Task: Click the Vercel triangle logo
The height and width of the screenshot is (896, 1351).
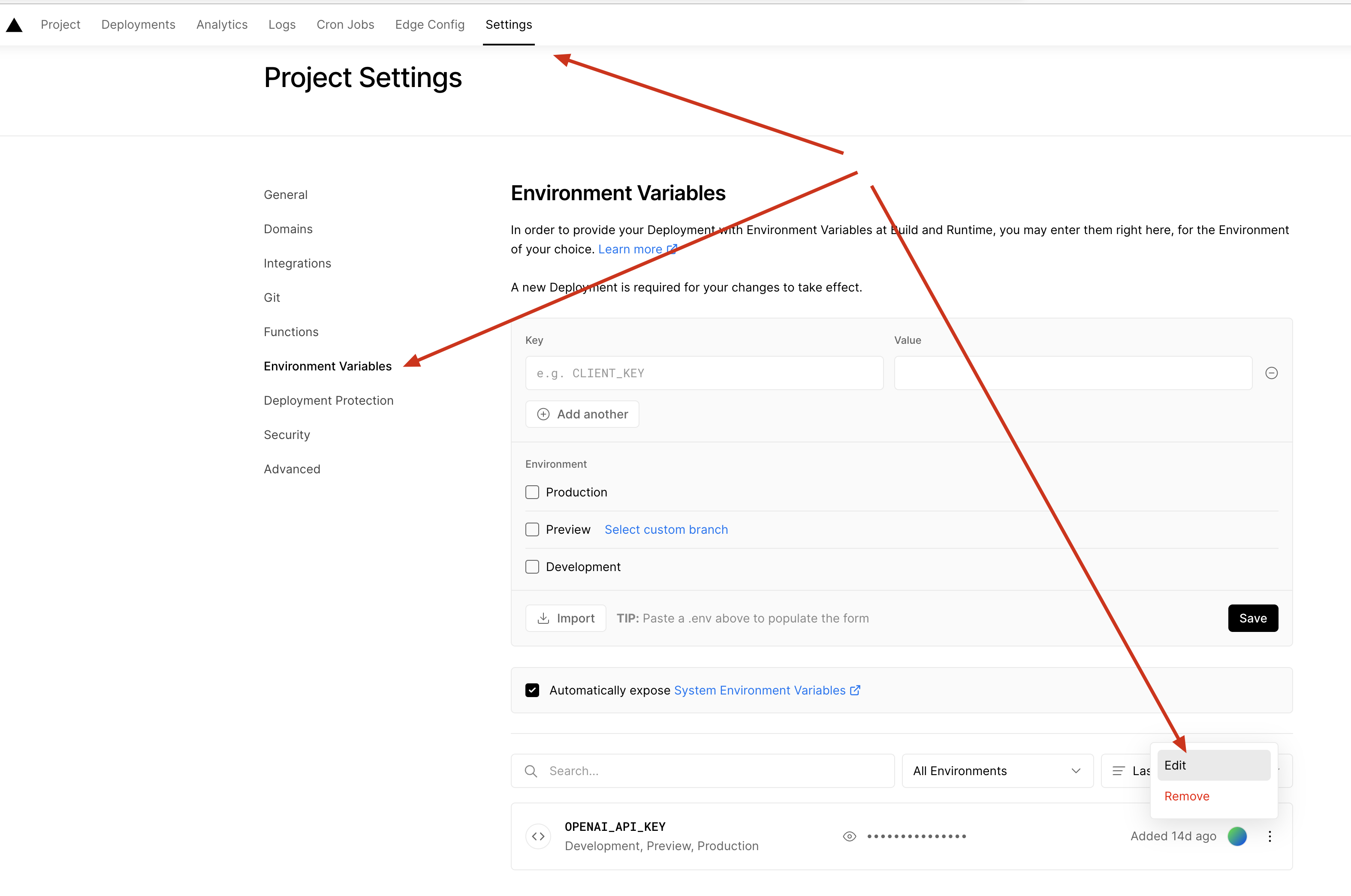Action: point(14,24)
